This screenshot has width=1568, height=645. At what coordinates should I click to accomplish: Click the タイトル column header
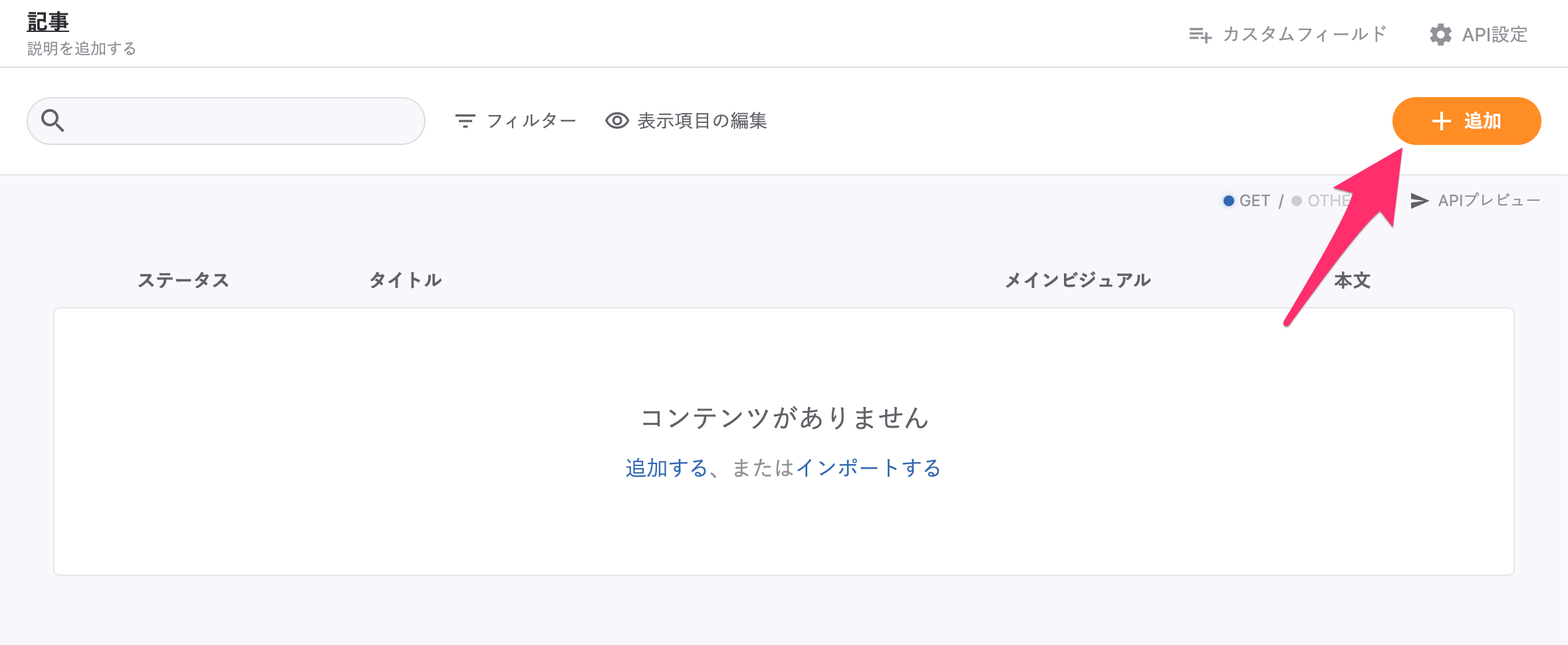point(406,280)
